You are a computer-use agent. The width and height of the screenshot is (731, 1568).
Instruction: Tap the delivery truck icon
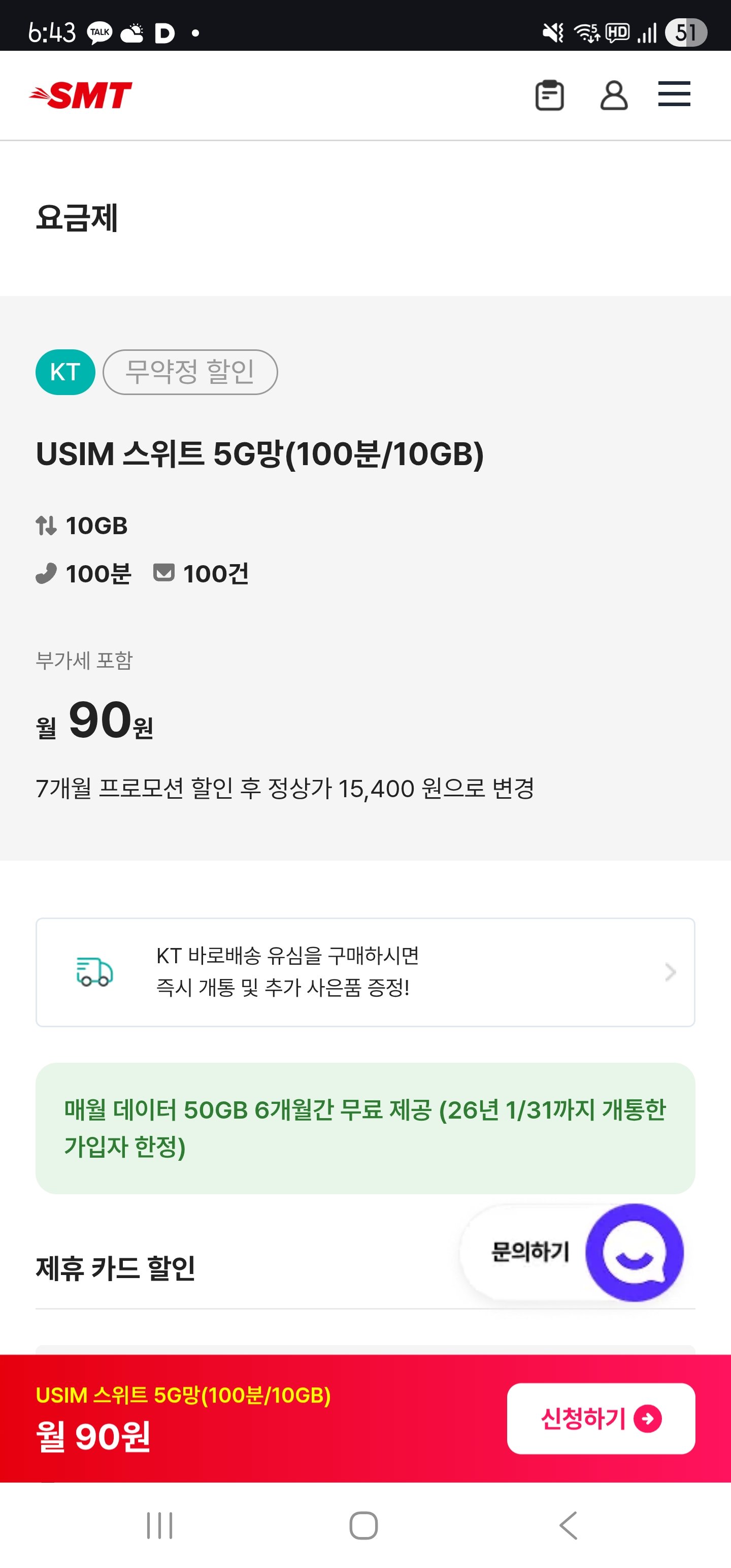pos(94,971)
